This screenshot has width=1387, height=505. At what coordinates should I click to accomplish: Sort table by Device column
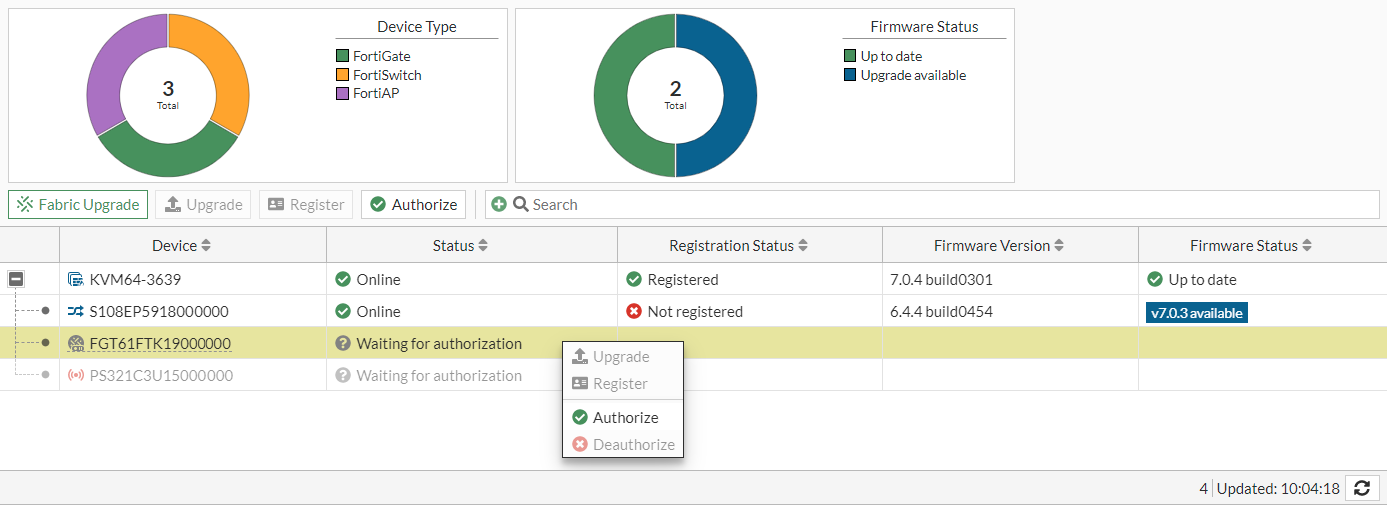(x=207, y=245)
